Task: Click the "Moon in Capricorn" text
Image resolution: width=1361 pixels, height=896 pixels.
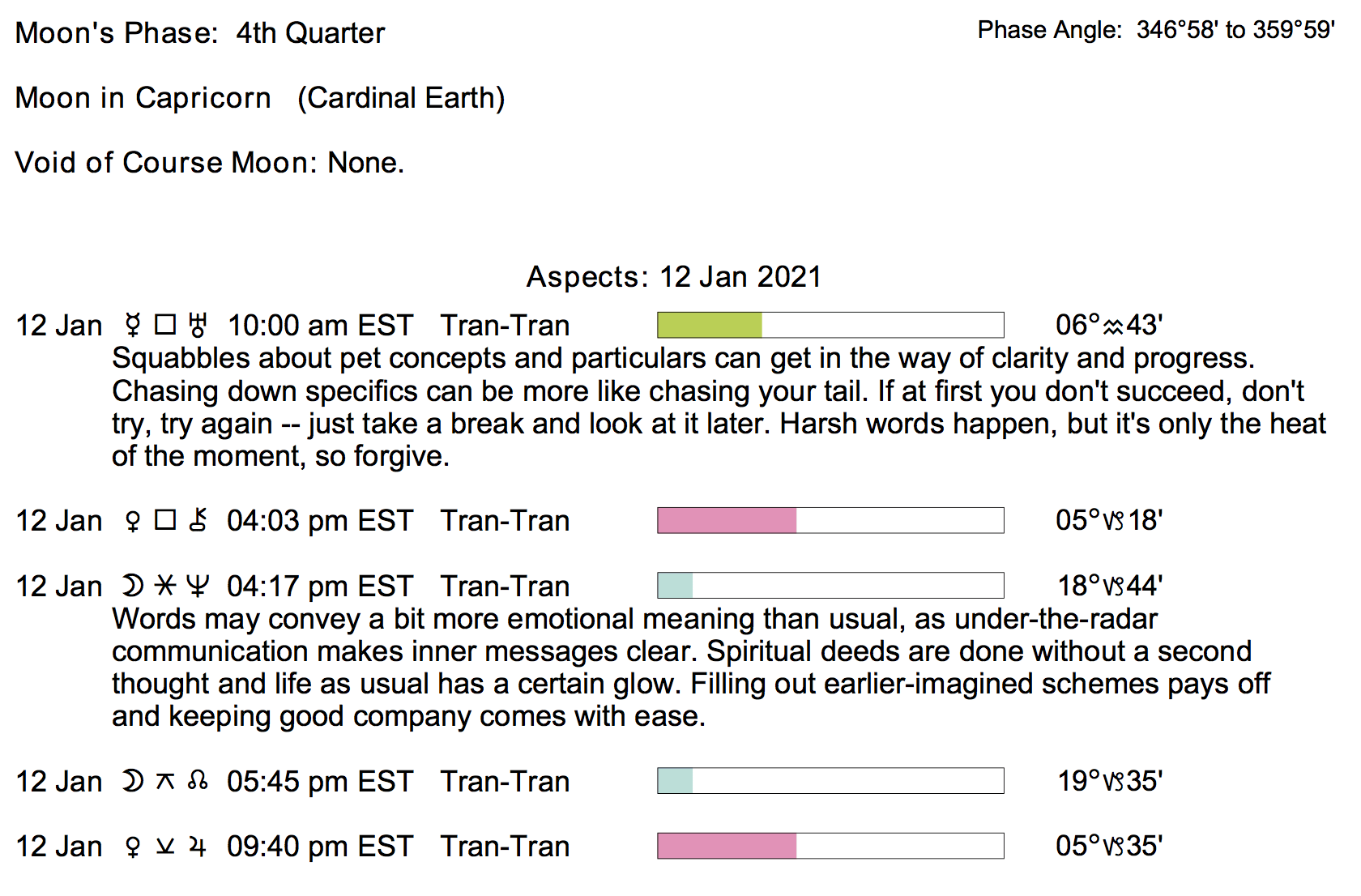Action: click(143, 98)
